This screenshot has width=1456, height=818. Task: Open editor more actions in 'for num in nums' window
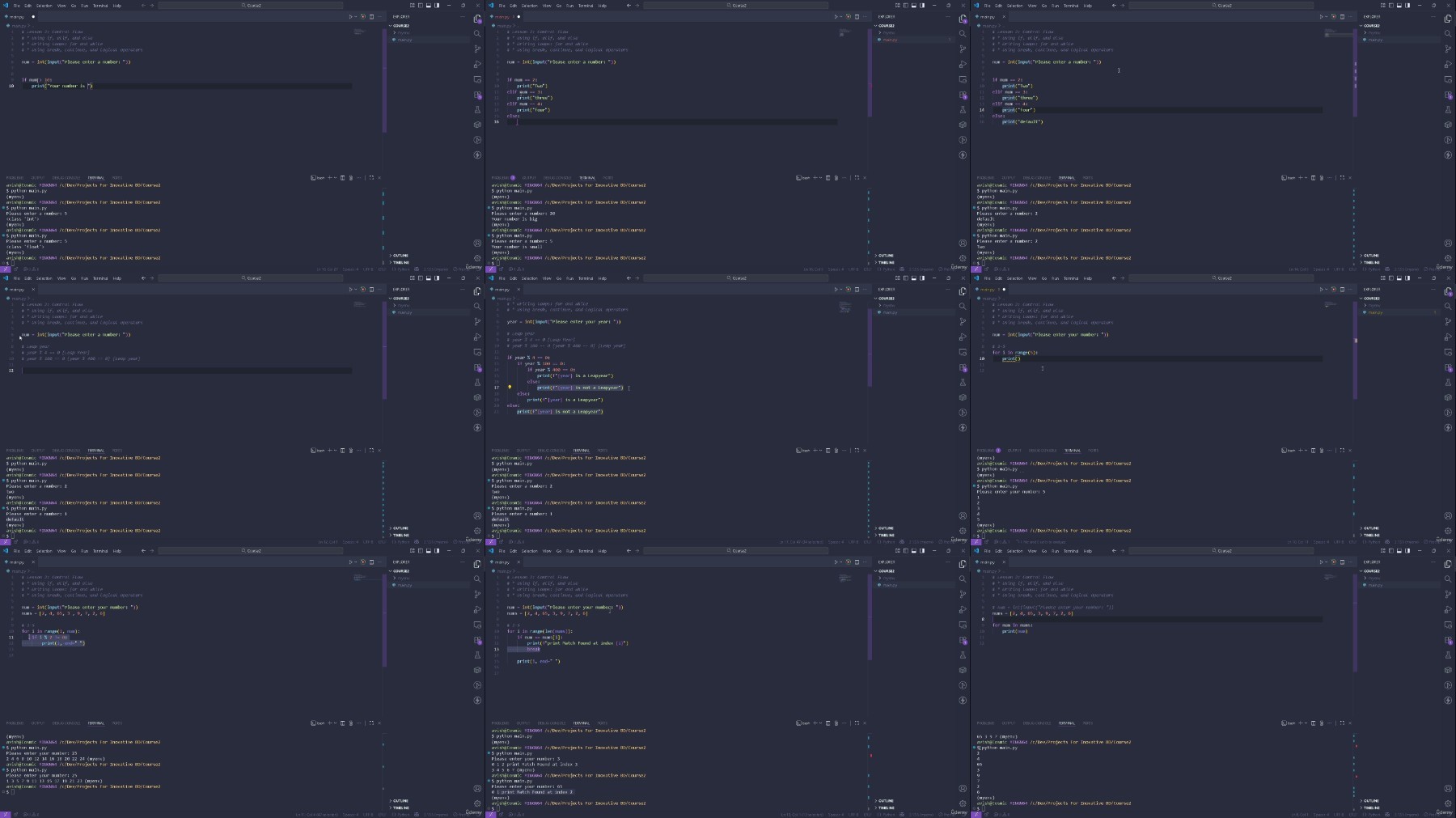coord(1350,562)
